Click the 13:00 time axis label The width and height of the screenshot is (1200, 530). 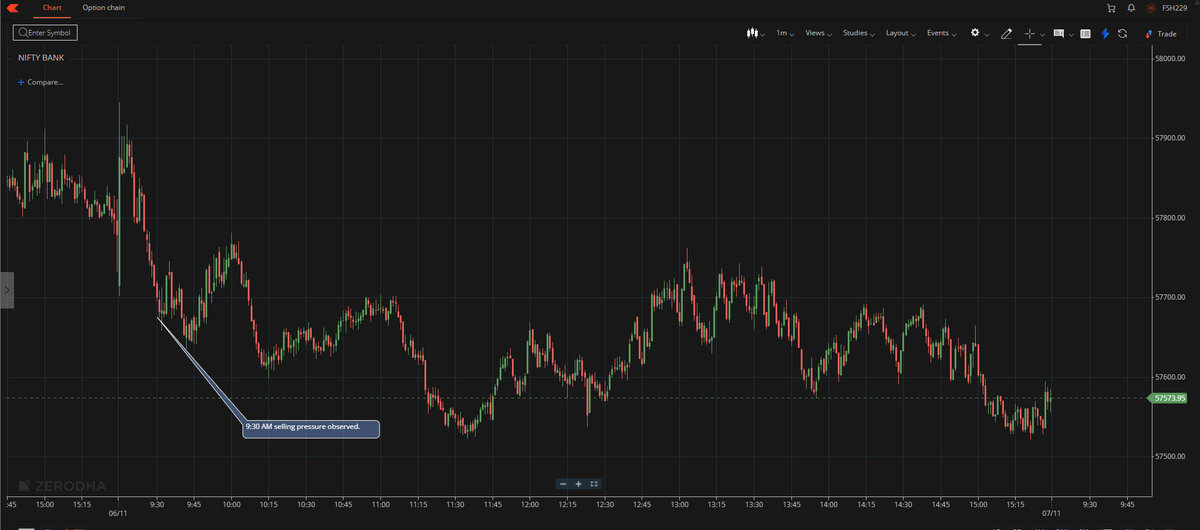click(x=680, y=504)
